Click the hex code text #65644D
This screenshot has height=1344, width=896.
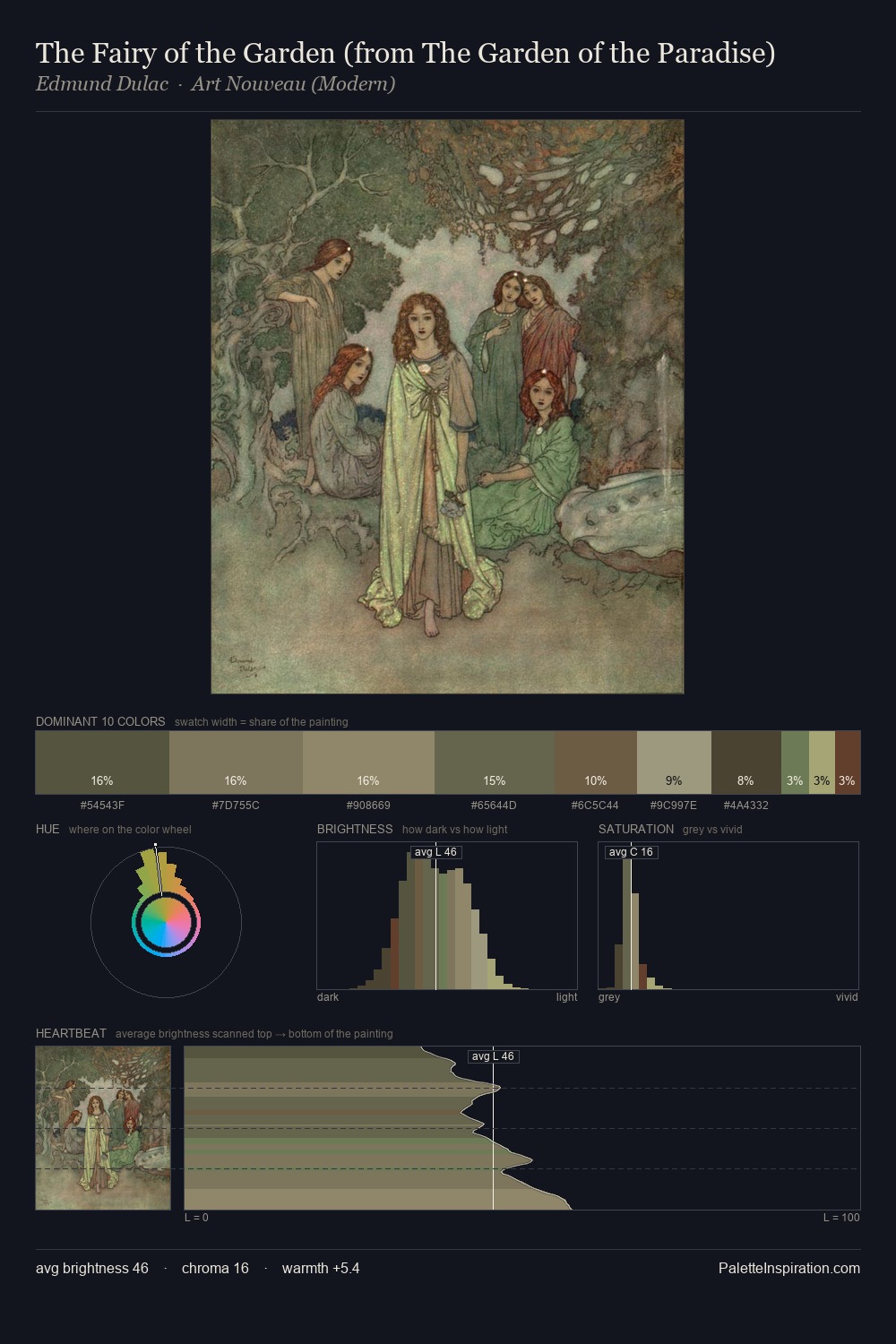(x=495, y=806)
